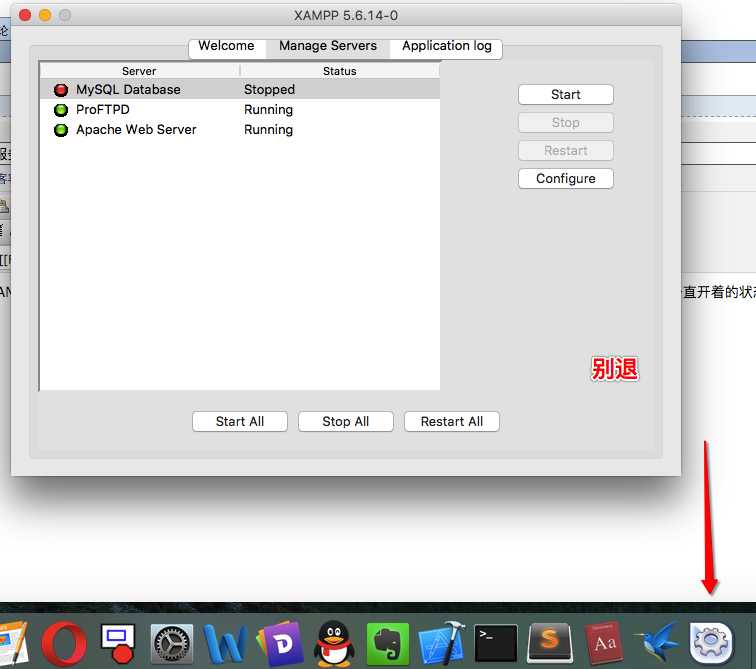756x669 pixels.
Task: Select the ProFTPD server row
Action: [240, 109]
